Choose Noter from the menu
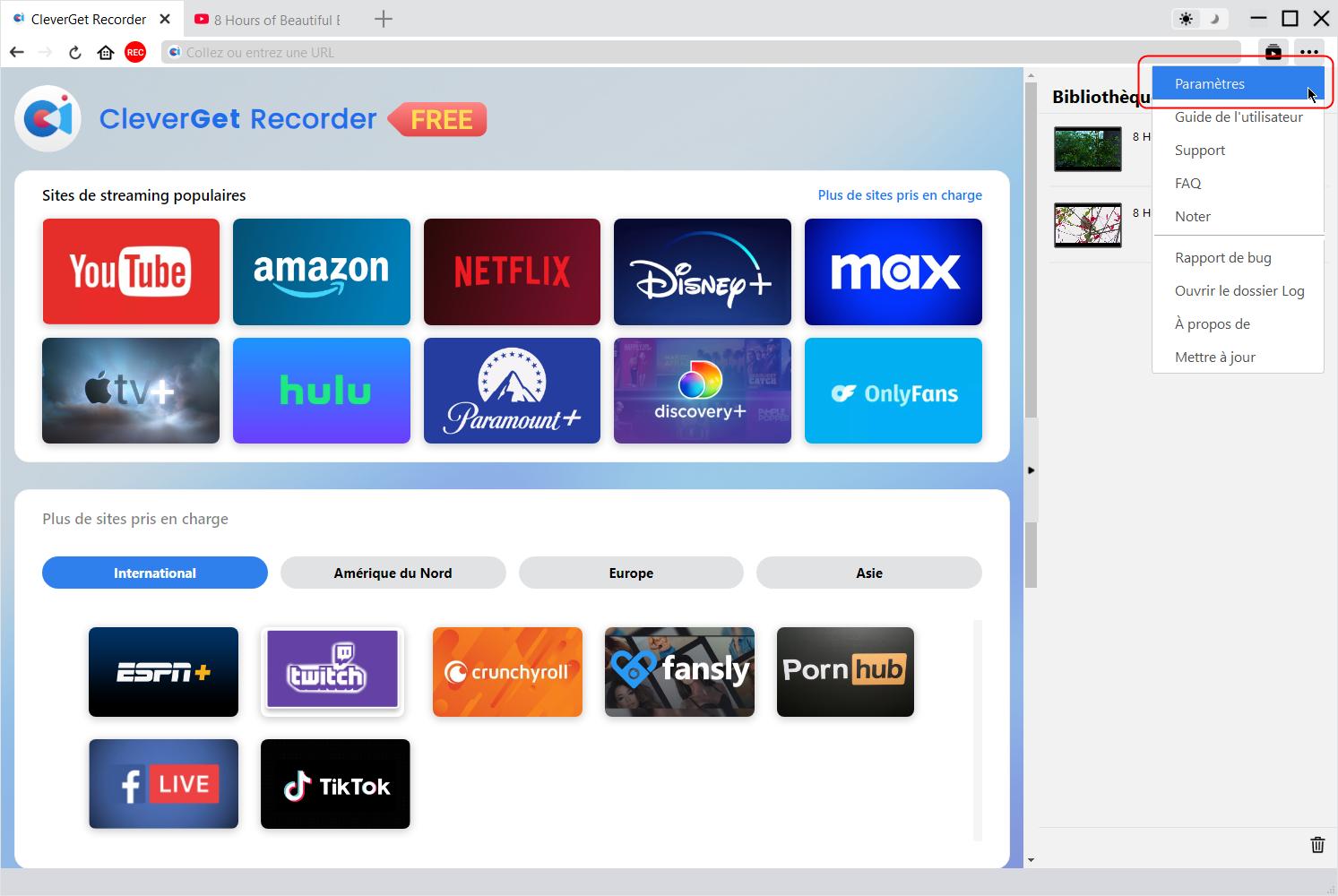1338x896 pixels. click(1238, 216)
